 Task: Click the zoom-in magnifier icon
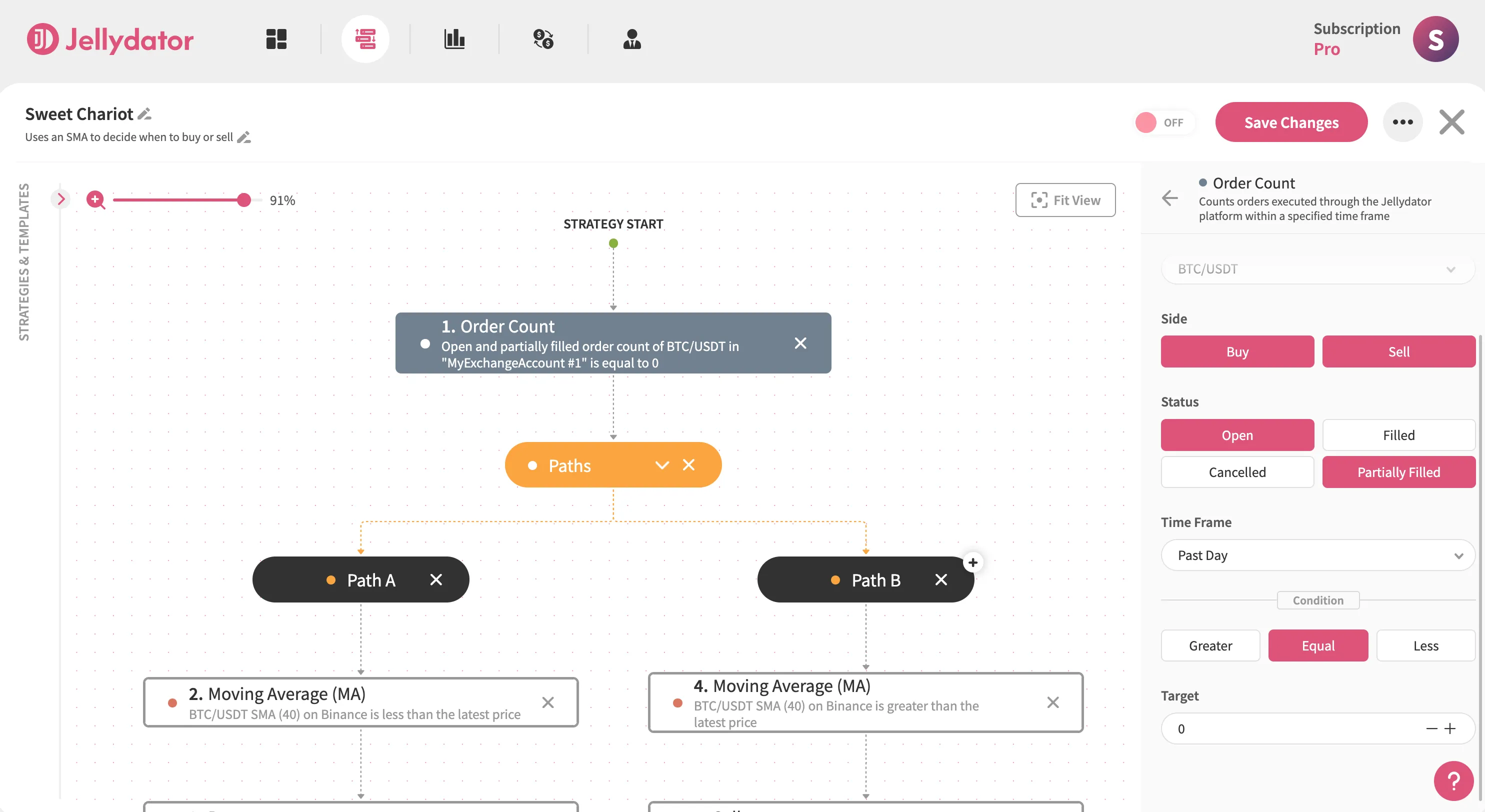[95, 200]
